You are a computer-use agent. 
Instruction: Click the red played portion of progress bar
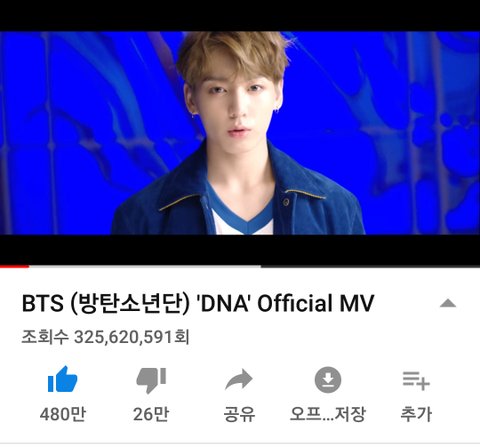(14, 266)
